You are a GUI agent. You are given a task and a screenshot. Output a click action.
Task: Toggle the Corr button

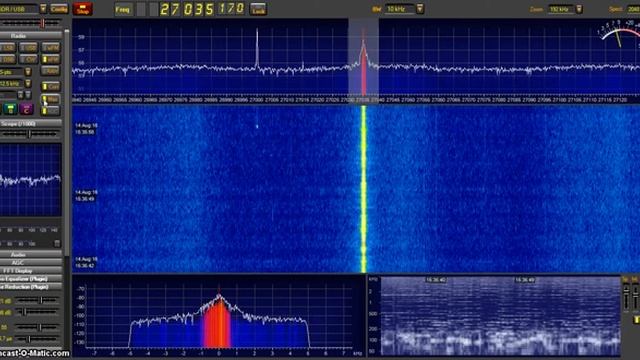(x=51, y=87)
